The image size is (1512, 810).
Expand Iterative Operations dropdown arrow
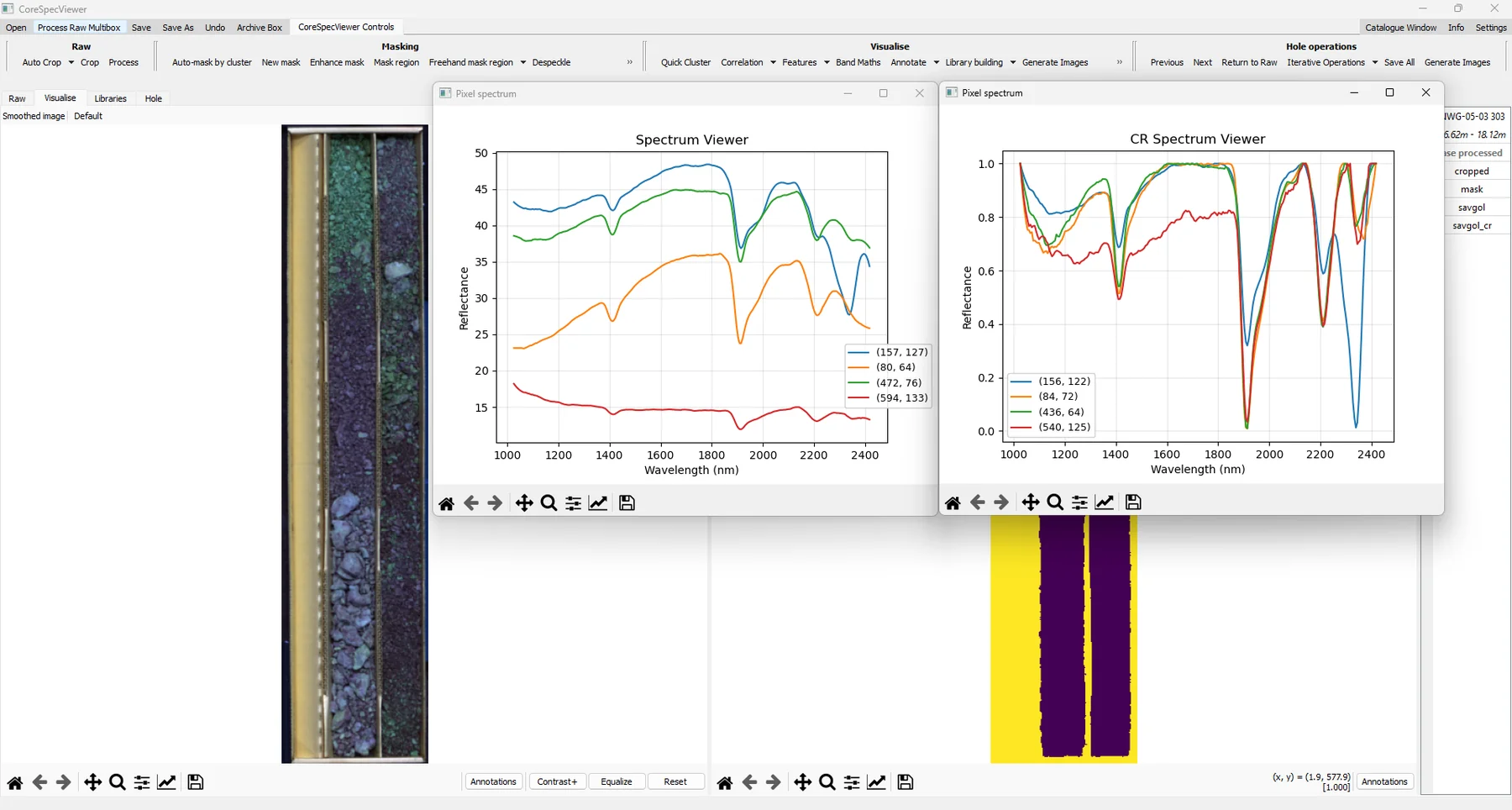click(x=1375, y=62)
